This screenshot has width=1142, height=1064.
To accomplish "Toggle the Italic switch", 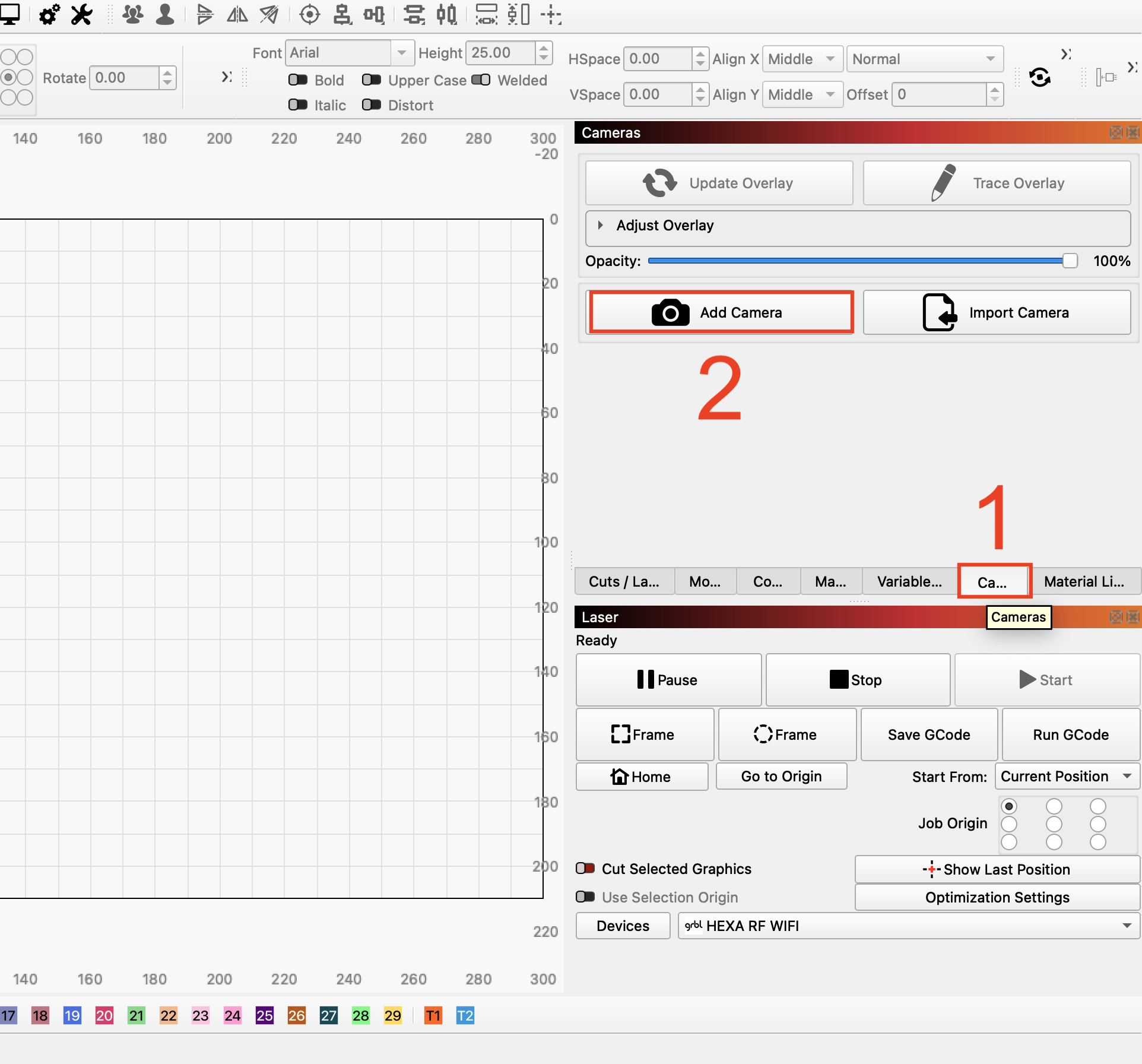I will coord(298,105).
